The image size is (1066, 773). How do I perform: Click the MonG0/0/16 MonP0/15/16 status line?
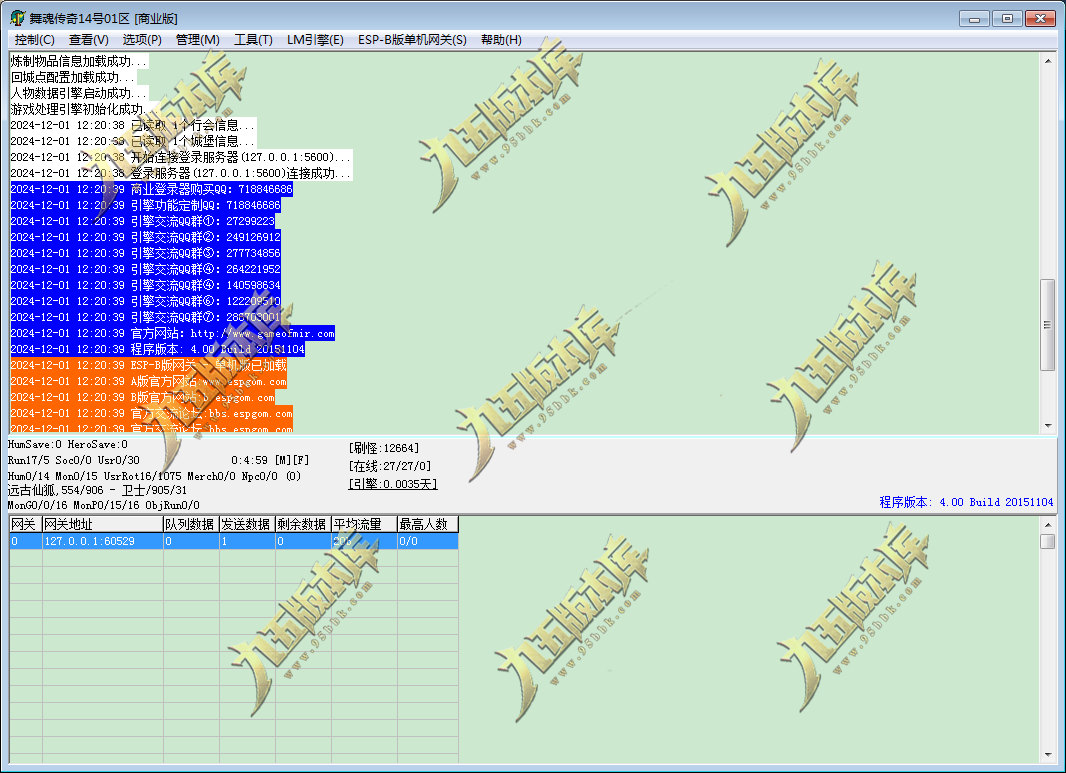103,505
